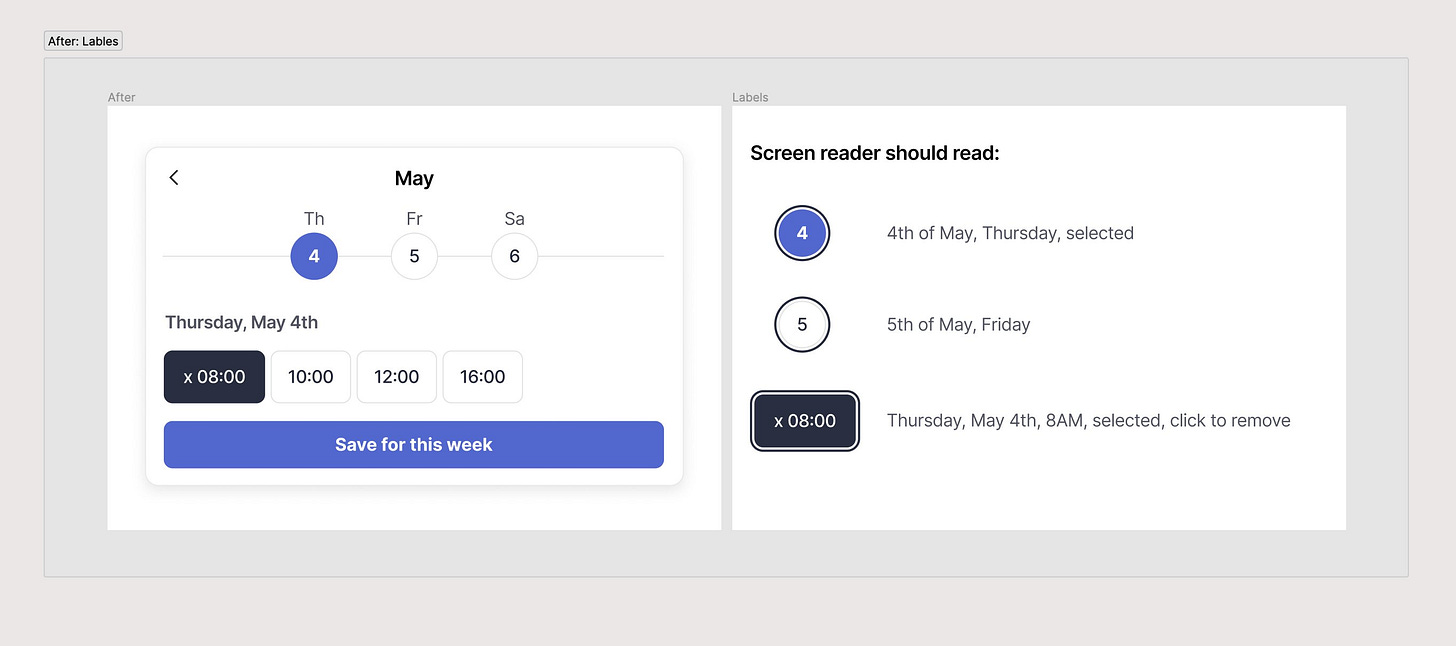This screenshot has height=646, width=1456.
Task: Select day 5 under Fr column
Action: pos(414,256)
